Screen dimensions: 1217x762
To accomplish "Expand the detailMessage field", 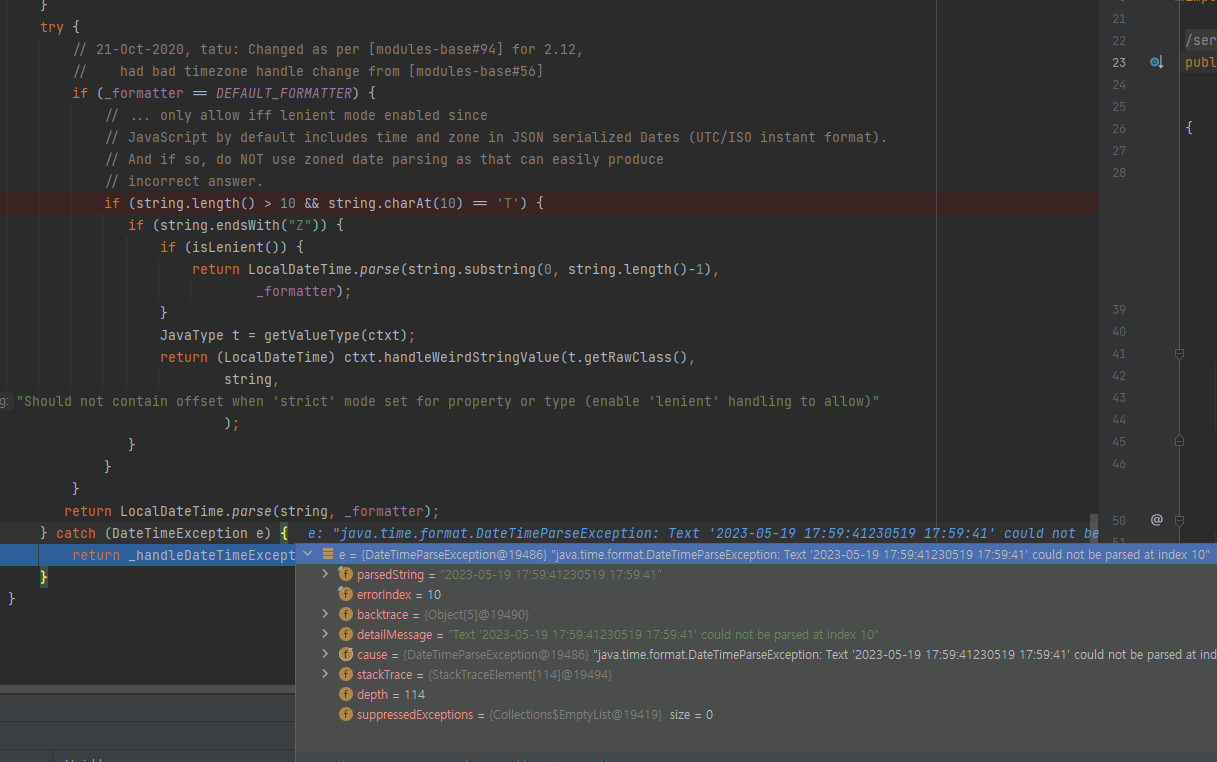I will pos(325,634).
